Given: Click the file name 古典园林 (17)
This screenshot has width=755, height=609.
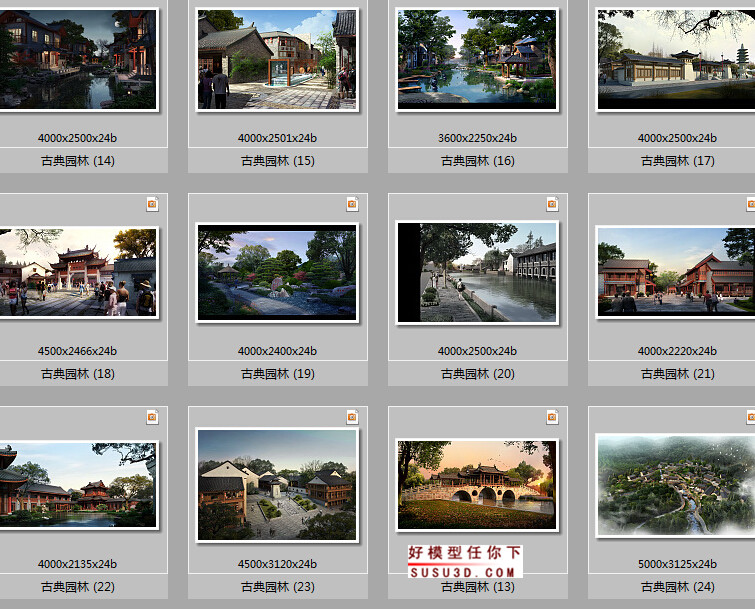Looking at the screenshot, I should (677, 161).
